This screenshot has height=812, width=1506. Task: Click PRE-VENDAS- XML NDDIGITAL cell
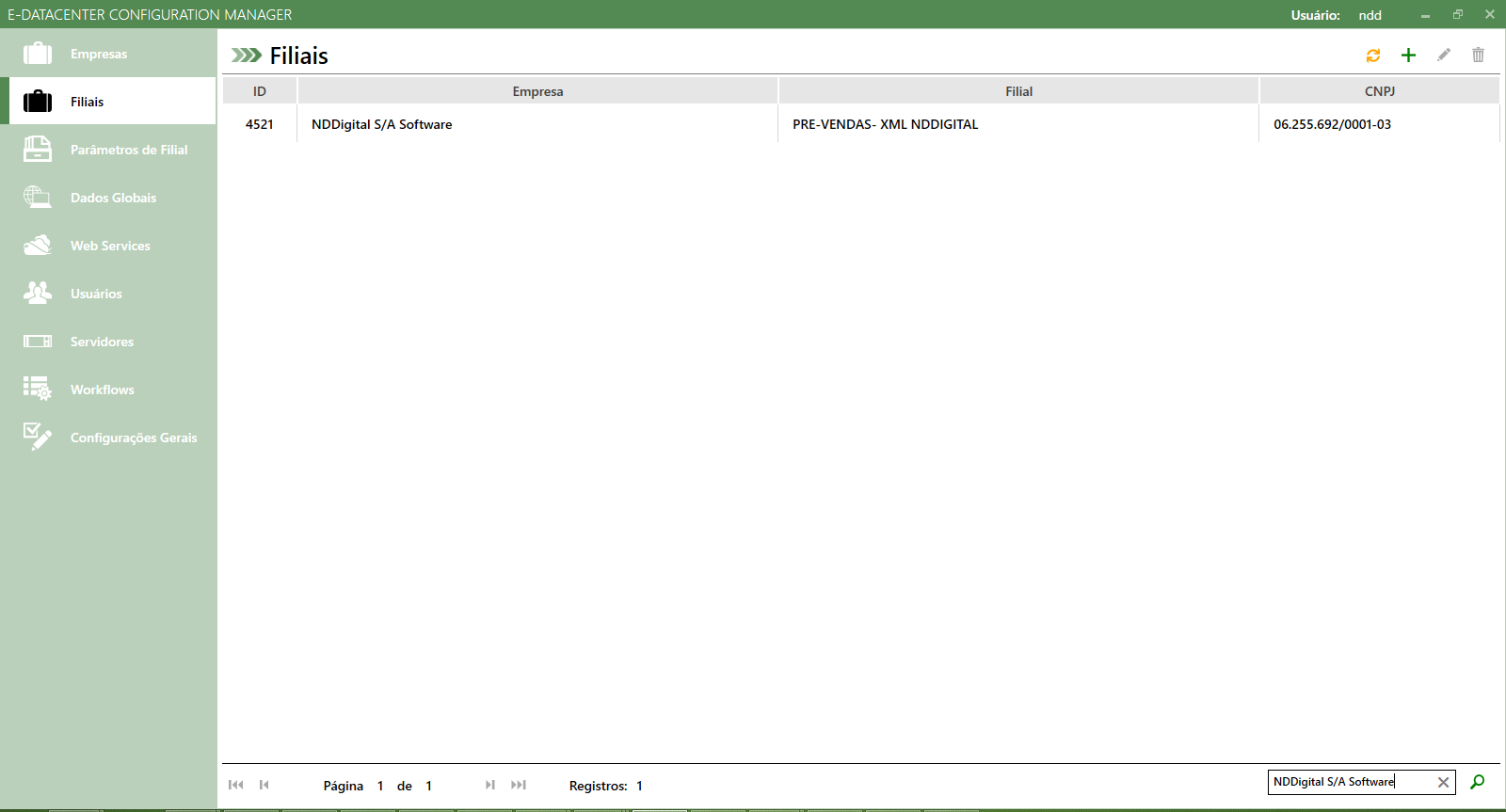[x=1018, y=124]
